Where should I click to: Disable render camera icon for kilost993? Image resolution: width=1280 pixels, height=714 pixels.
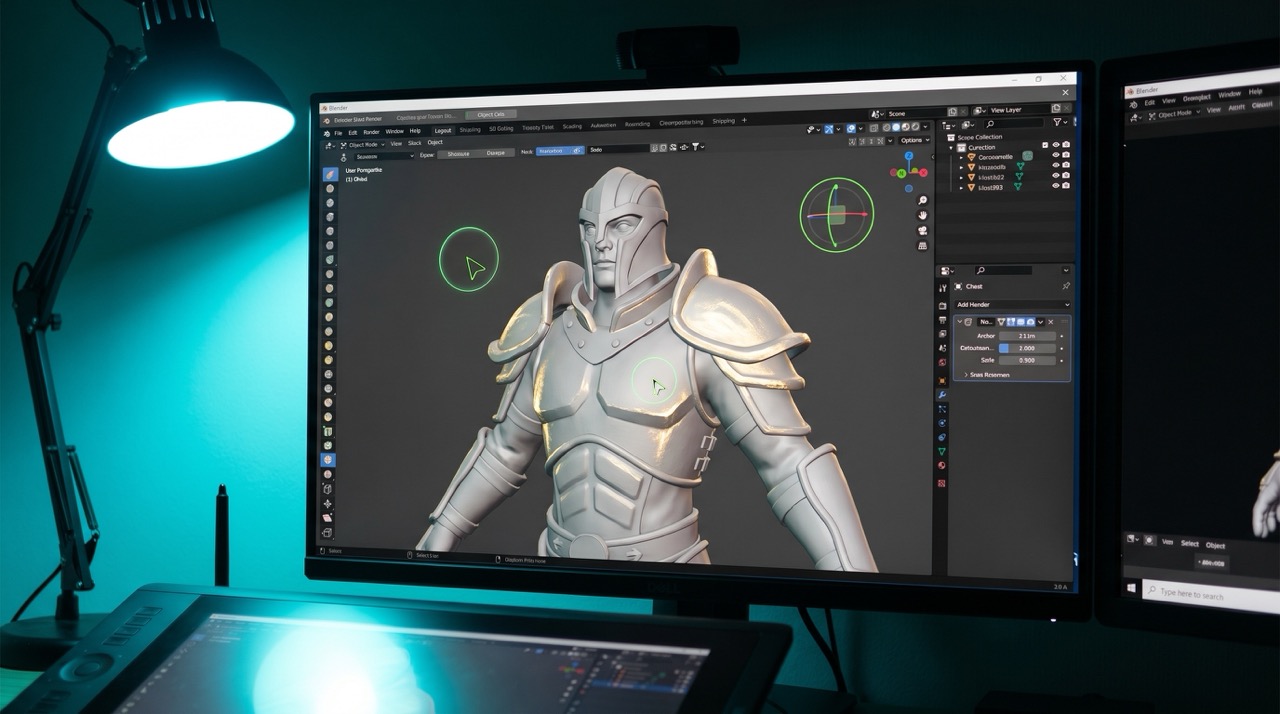coord(1066,186)
